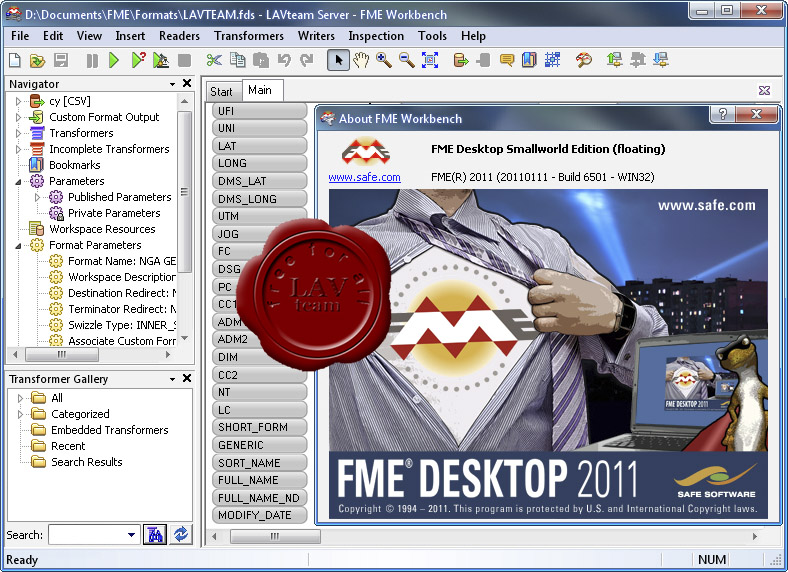Click the Add bookmark icon in toolbar
Image resolution: width=788 pixels, height=572 pixels.
[x=529, y=60]
